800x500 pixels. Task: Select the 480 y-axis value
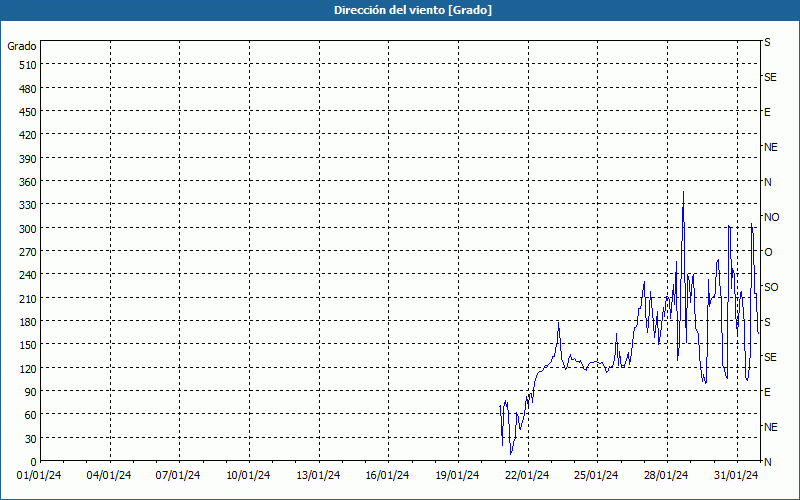pos(28,89)
